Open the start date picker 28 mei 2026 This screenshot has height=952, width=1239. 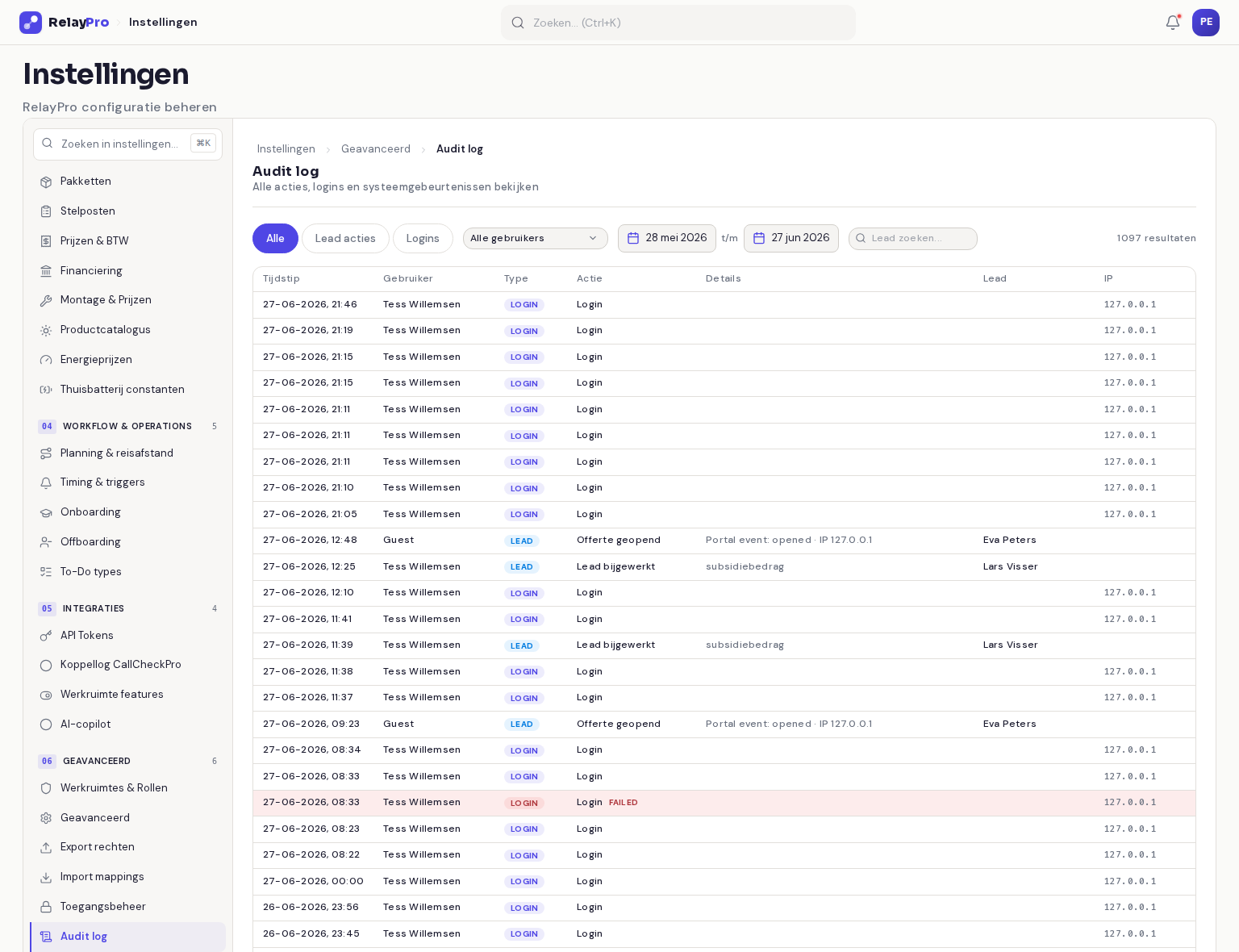667,238
